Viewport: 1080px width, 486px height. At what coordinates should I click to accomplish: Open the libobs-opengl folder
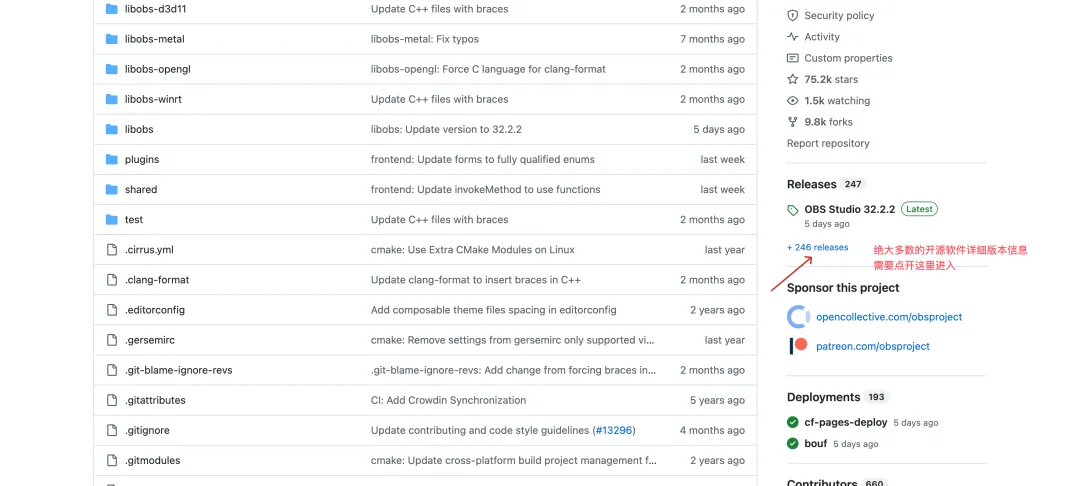click(x=158, y=70)
